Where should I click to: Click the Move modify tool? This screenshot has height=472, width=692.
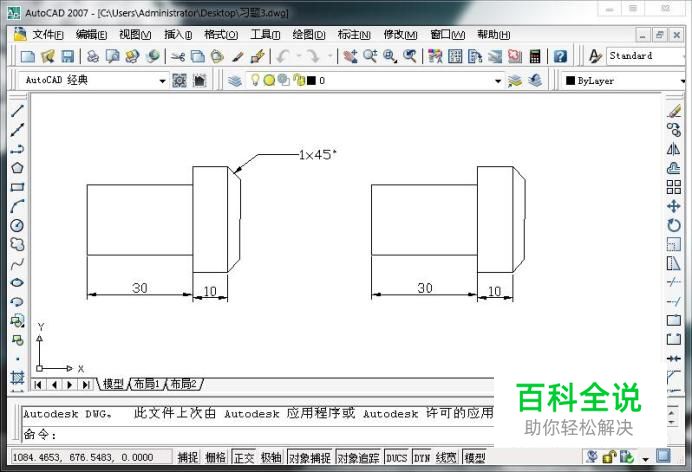tap(673, 206)
